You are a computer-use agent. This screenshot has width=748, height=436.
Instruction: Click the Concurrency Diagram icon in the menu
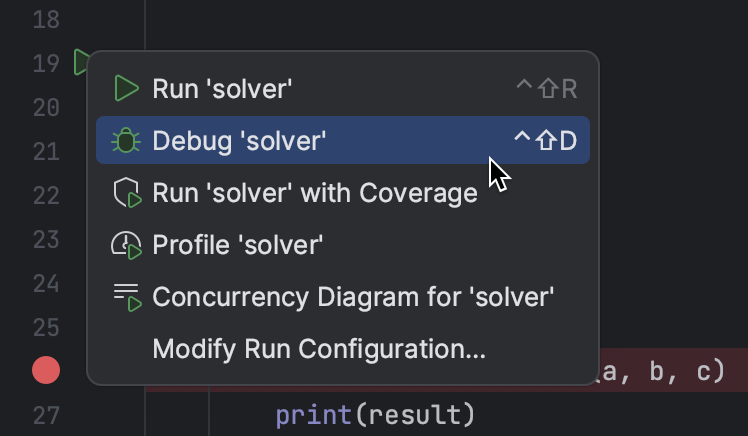click(x=126, y=297)
